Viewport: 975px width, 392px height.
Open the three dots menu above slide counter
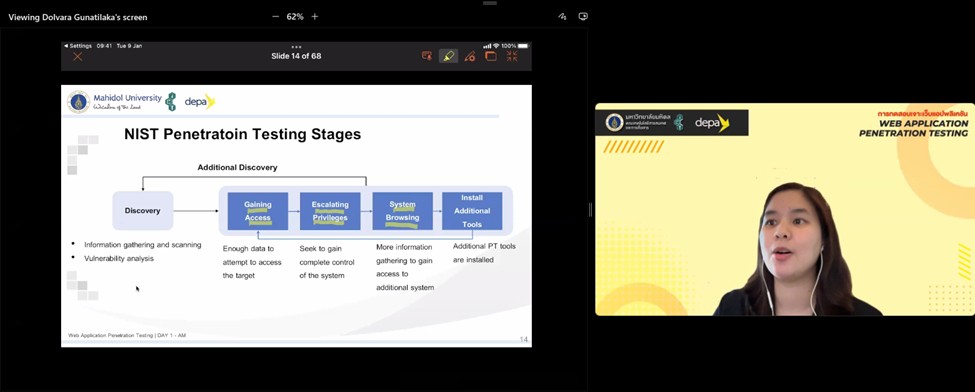[x=296, y=47]
